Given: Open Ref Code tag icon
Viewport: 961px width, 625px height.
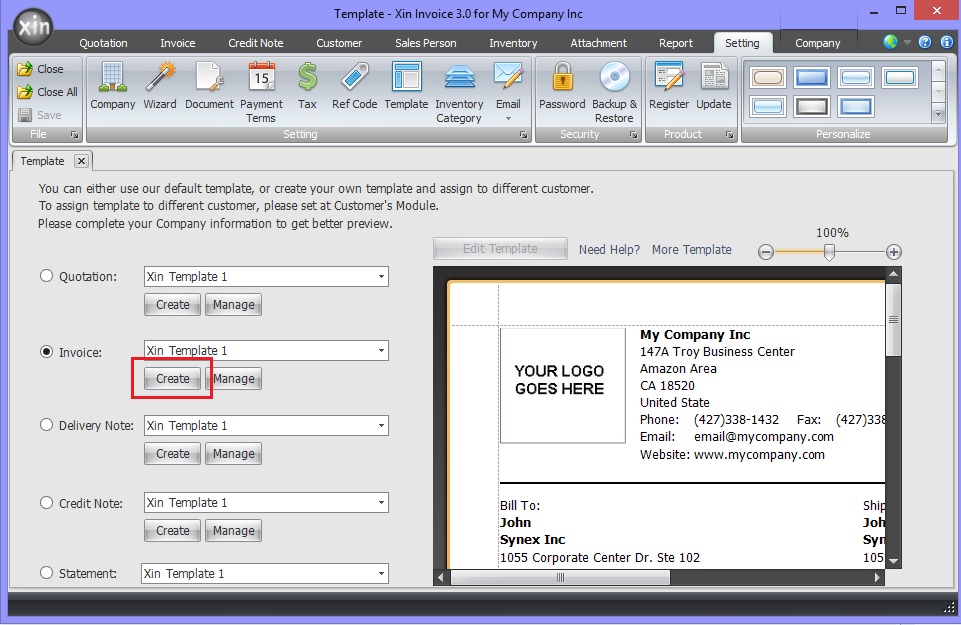Looking at the screenshot, I should [354, 85].
